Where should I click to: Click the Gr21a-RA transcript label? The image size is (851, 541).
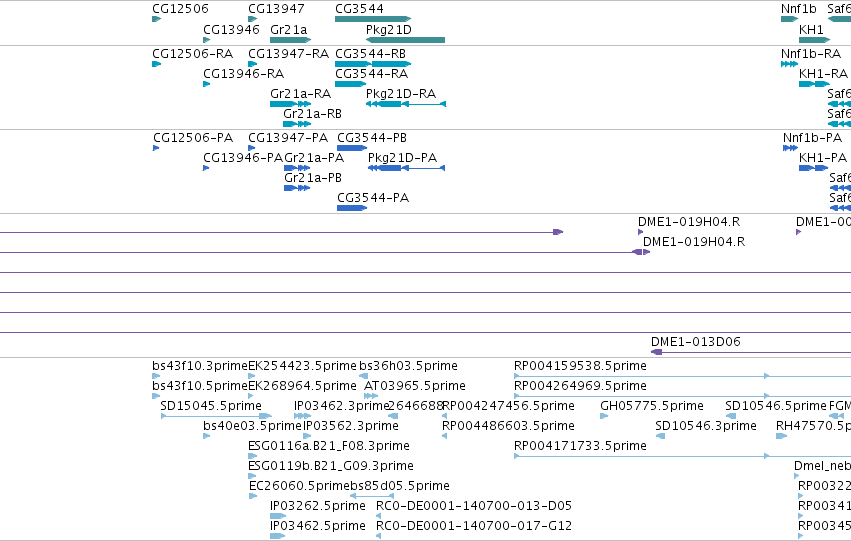tap(301, 94)
